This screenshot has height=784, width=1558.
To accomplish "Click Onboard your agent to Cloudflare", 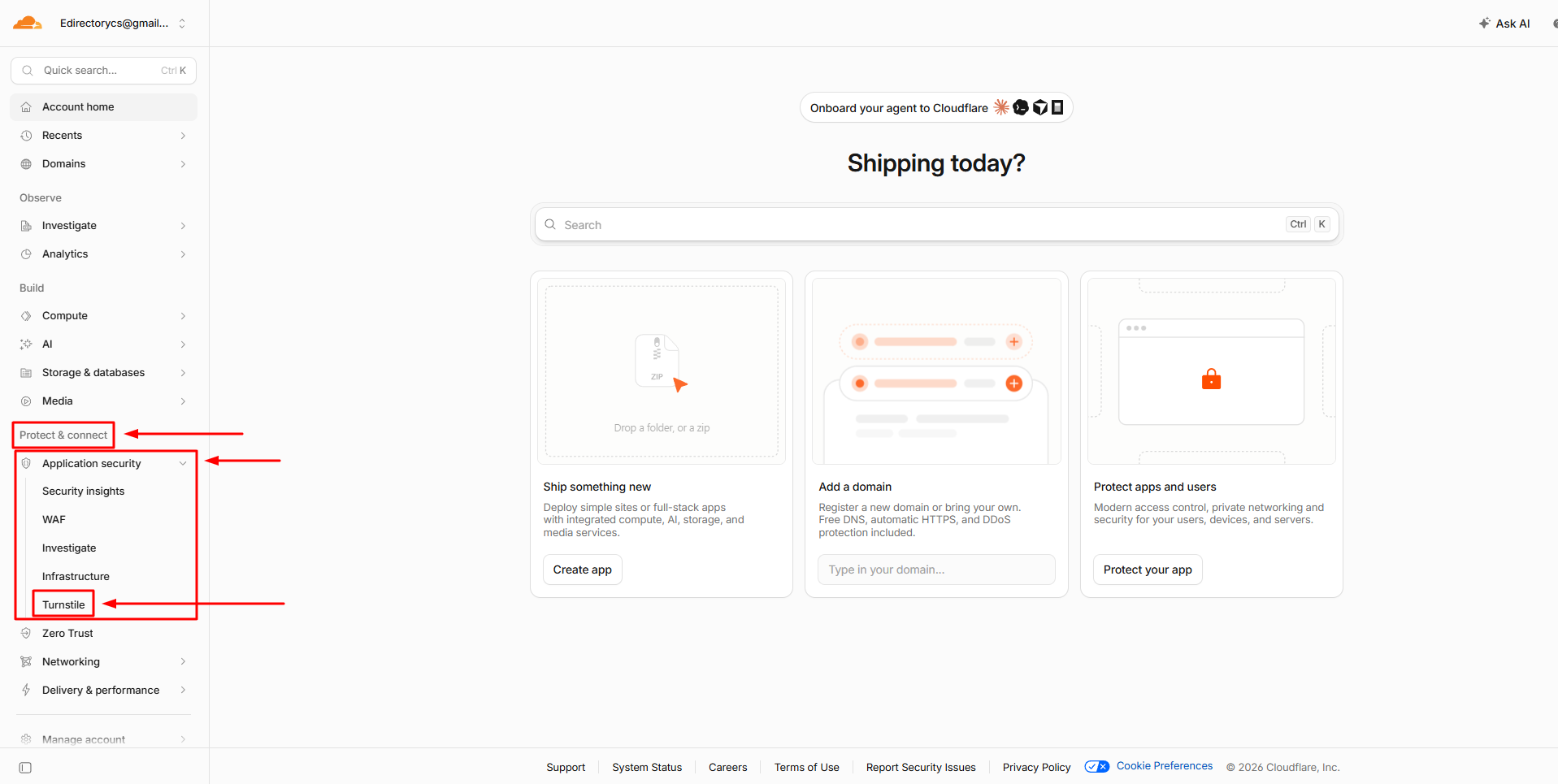I will (x=936, y=108).
